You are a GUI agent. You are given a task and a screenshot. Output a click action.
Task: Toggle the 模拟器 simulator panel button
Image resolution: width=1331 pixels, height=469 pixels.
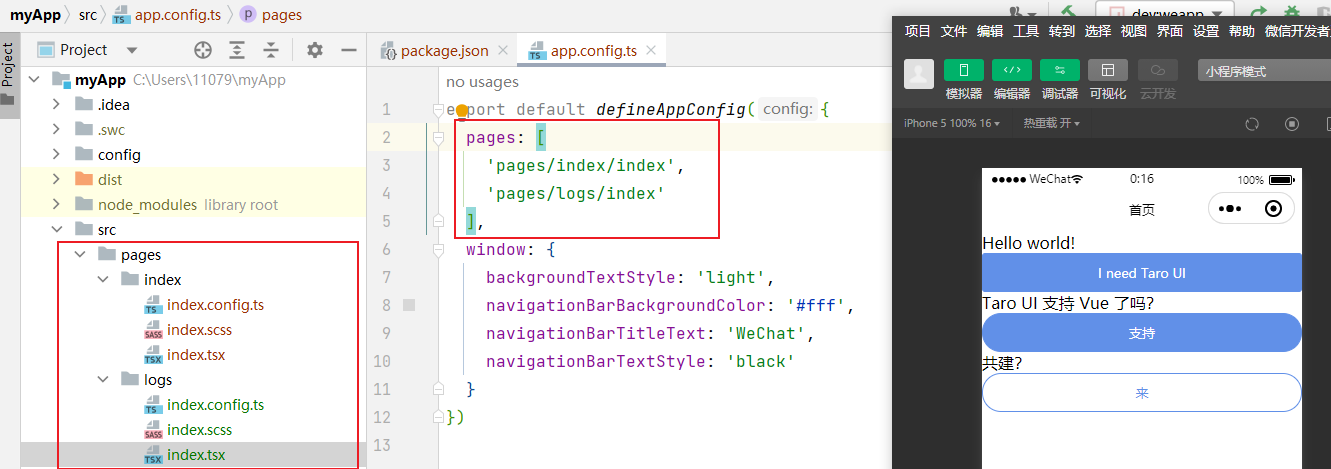(x=963, y=70)
